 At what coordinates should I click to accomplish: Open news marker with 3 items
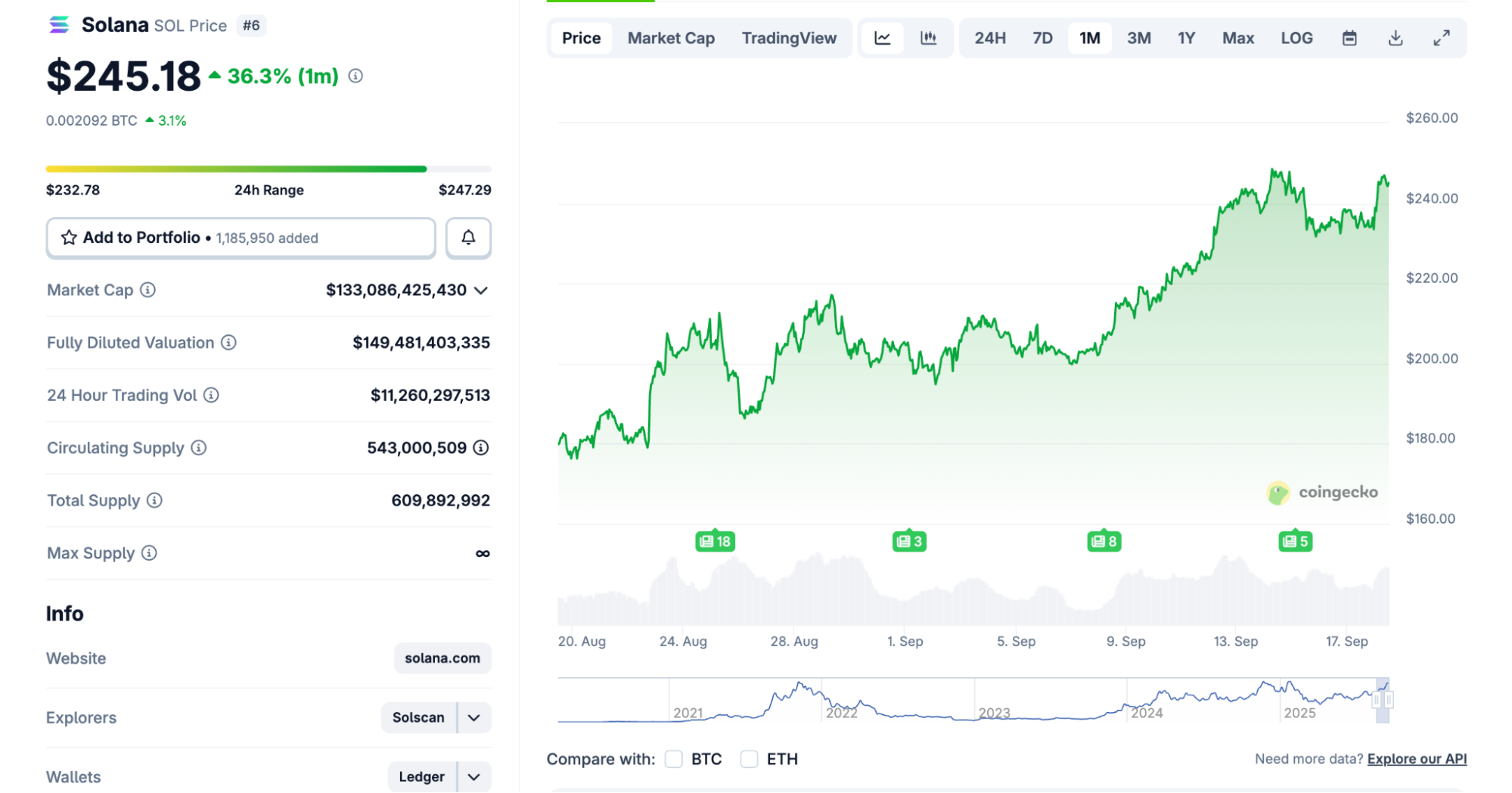(909, 541)
